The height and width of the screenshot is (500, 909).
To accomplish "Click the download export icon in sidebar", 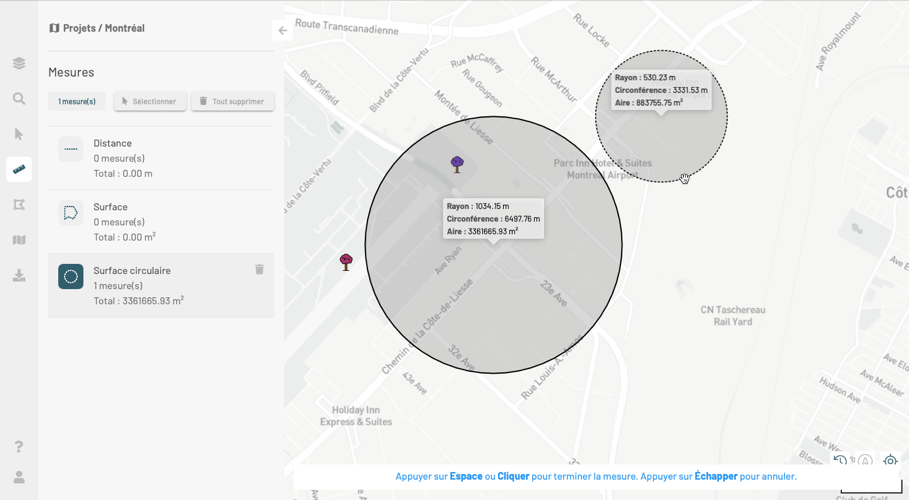I will [19, 276].
